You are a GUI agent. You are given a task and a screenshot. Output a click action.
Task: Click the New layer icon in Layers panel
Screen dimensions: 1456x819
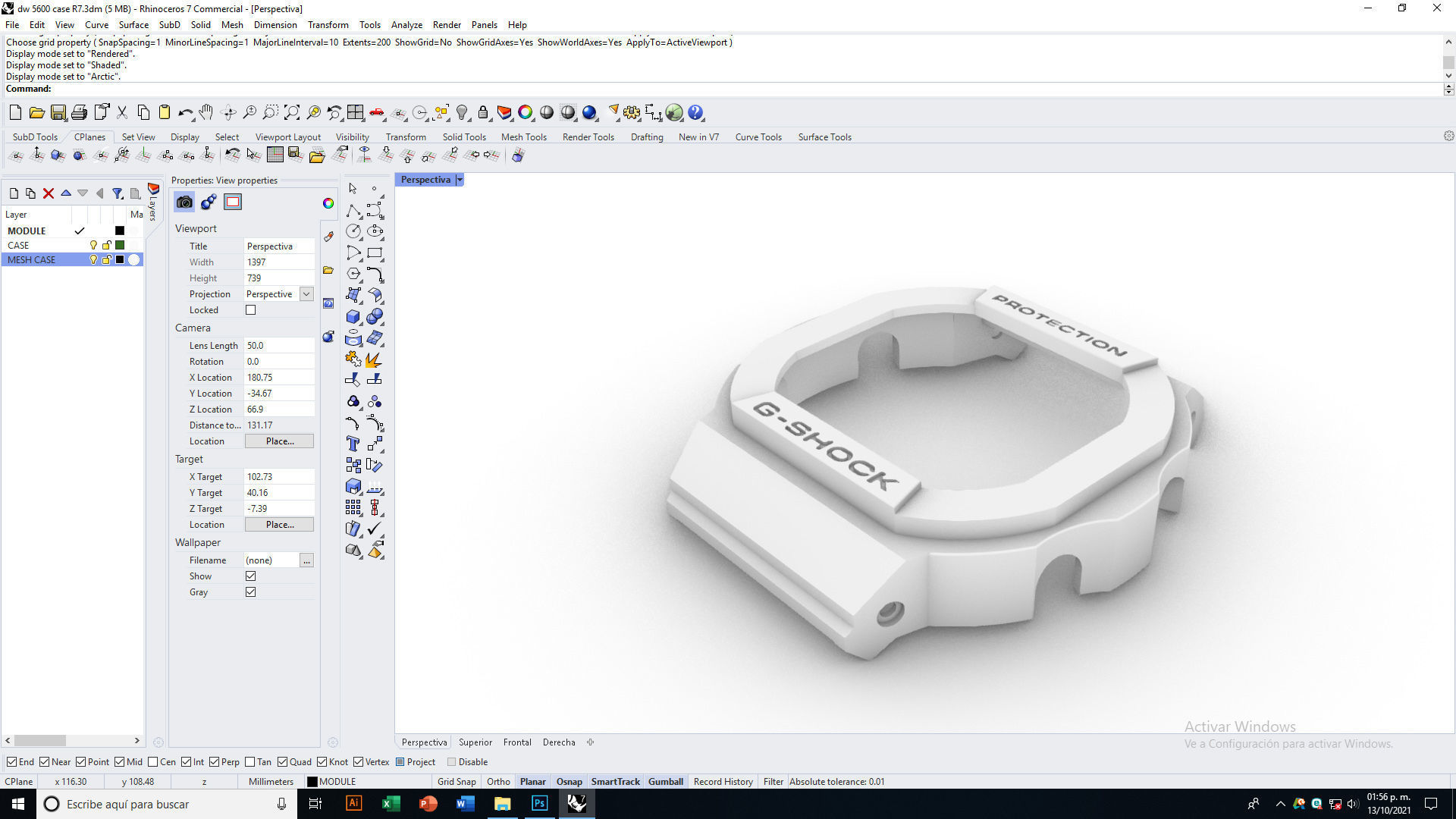click(x=14, y=193)
